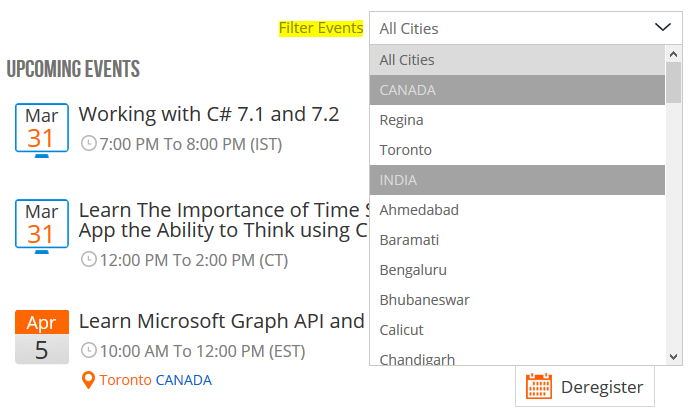Pick Bengaluru in the city filter
Image resolution: width=688 pixels, height=415 pixels.
click(413, 270)
